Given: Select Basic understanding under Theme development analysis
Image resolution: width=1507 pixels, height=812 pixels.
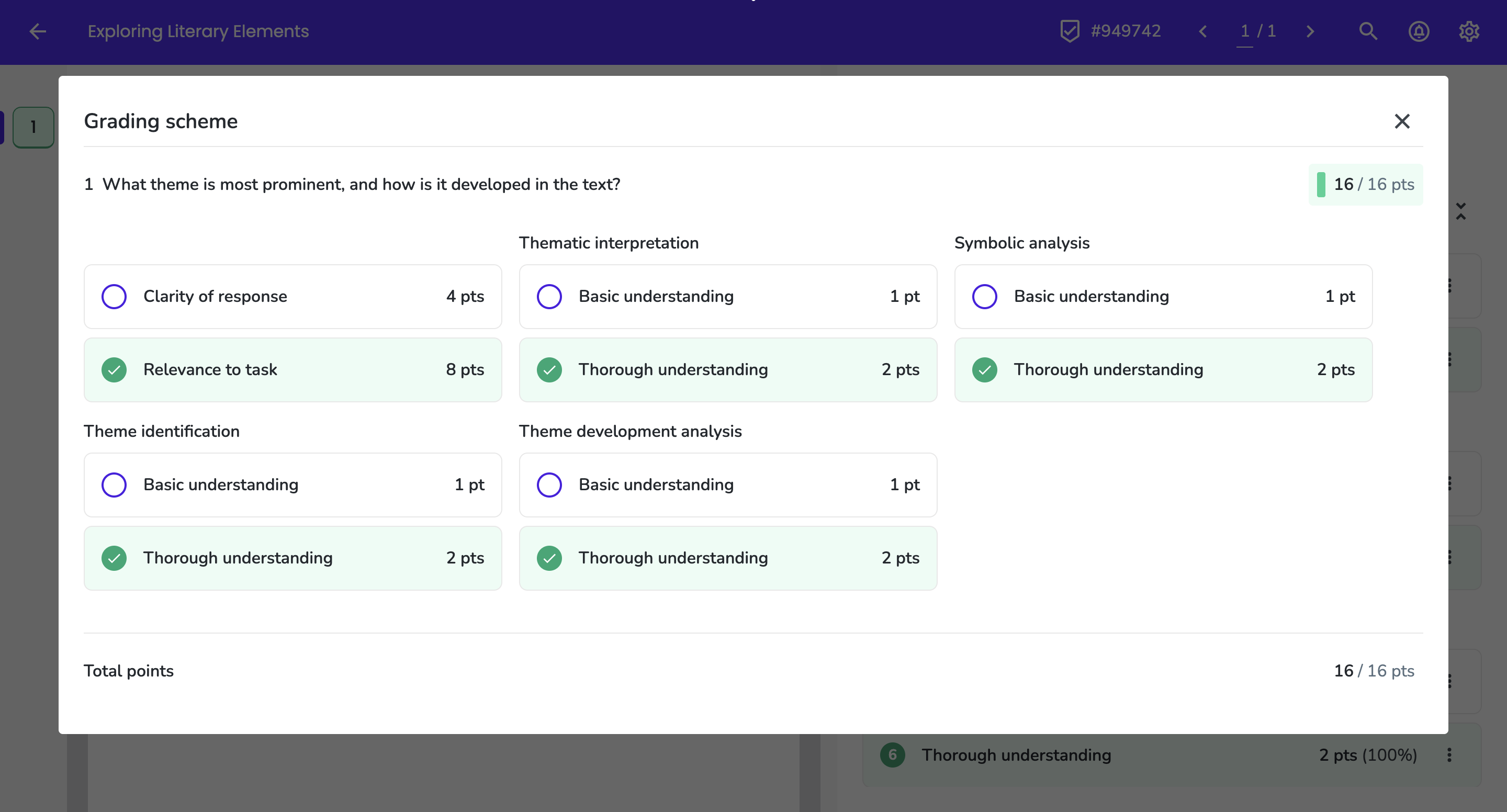Looking at the screenshot, I should click(728, 485).
